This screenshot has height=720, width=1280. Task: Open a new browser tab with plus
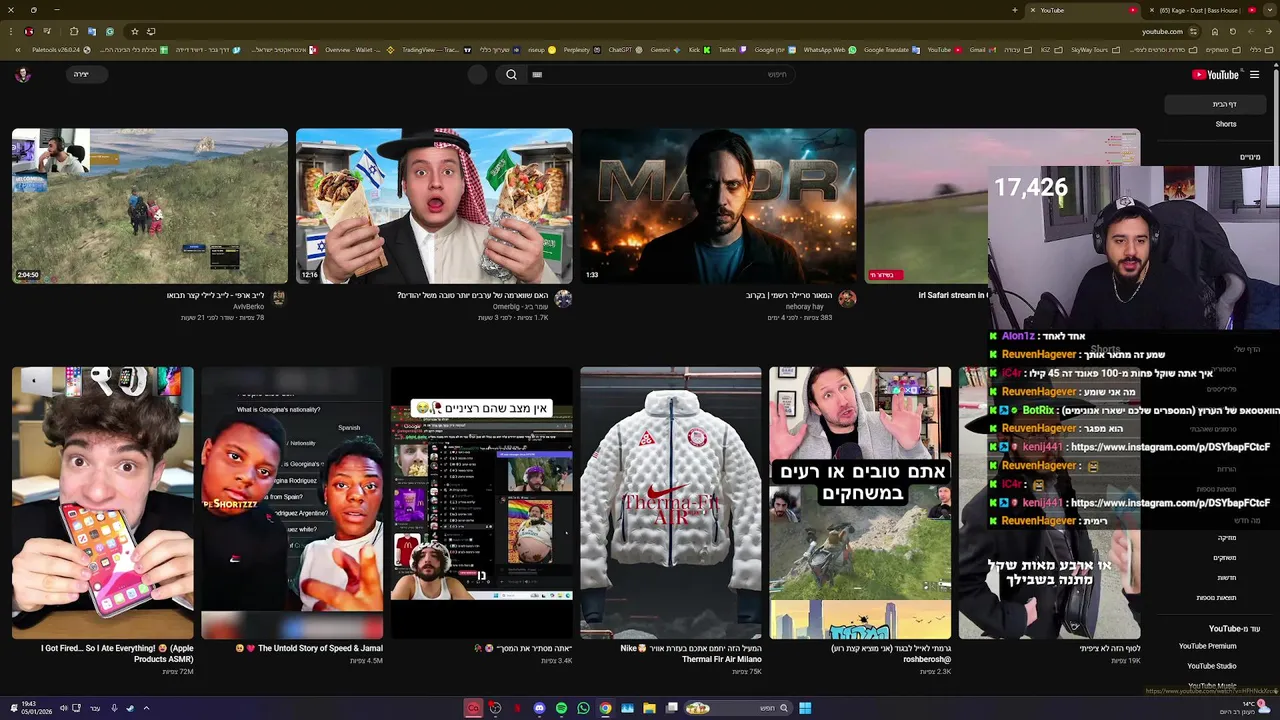1014,10
